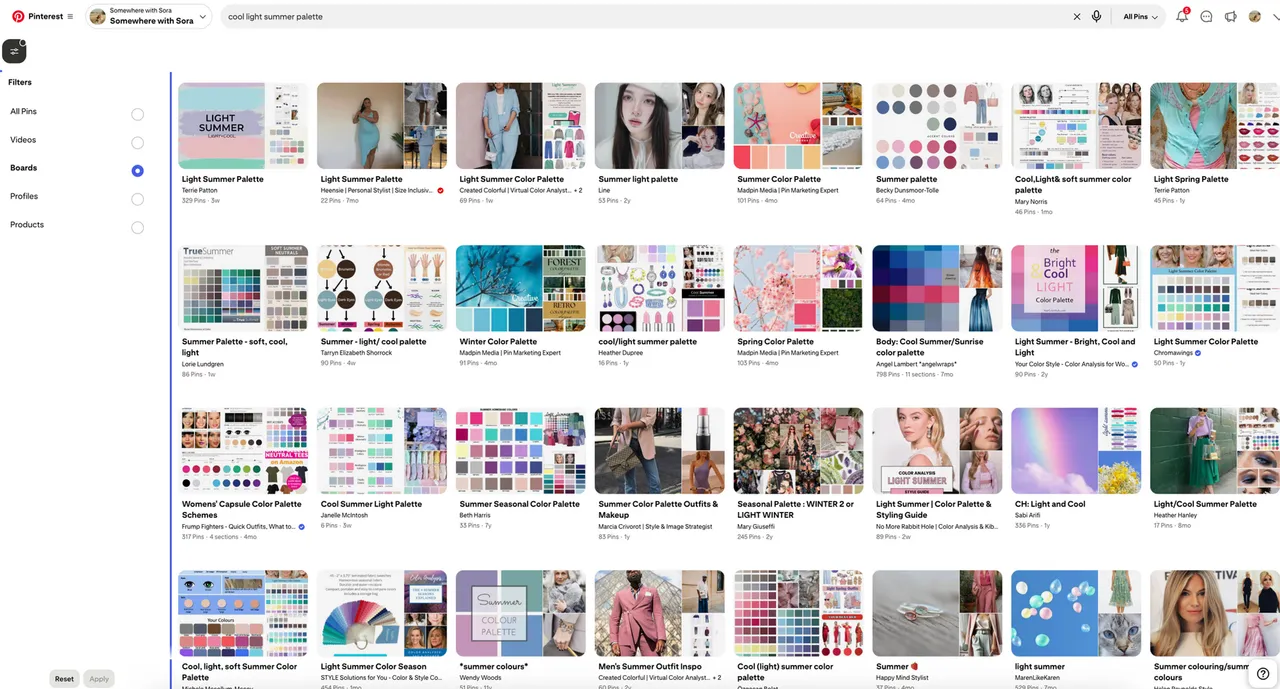Click the Reset filters button

pos(64,678)
